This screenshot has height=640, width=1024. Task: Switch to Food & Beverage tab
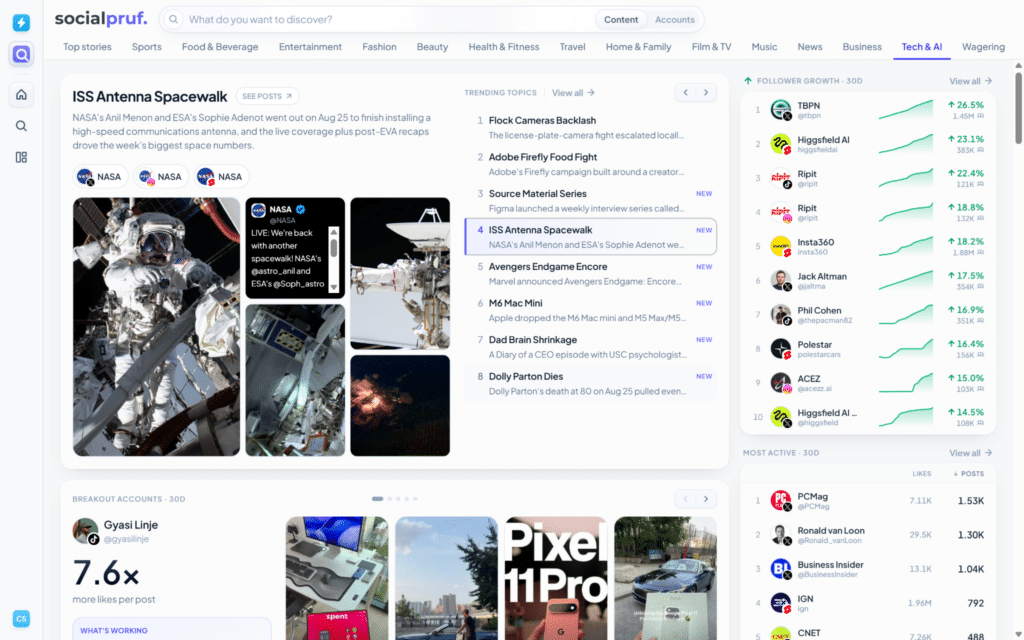(x=220, y=47)
